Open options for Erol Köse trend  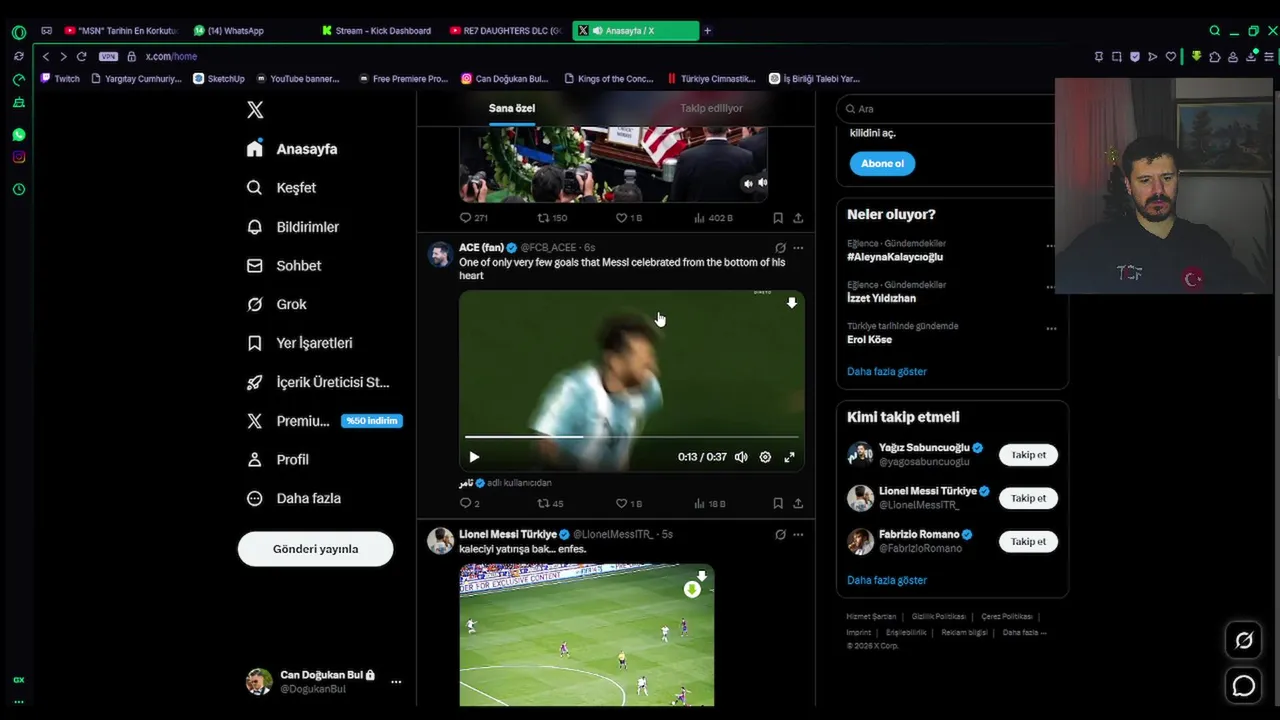click(x=1050, y=328)
